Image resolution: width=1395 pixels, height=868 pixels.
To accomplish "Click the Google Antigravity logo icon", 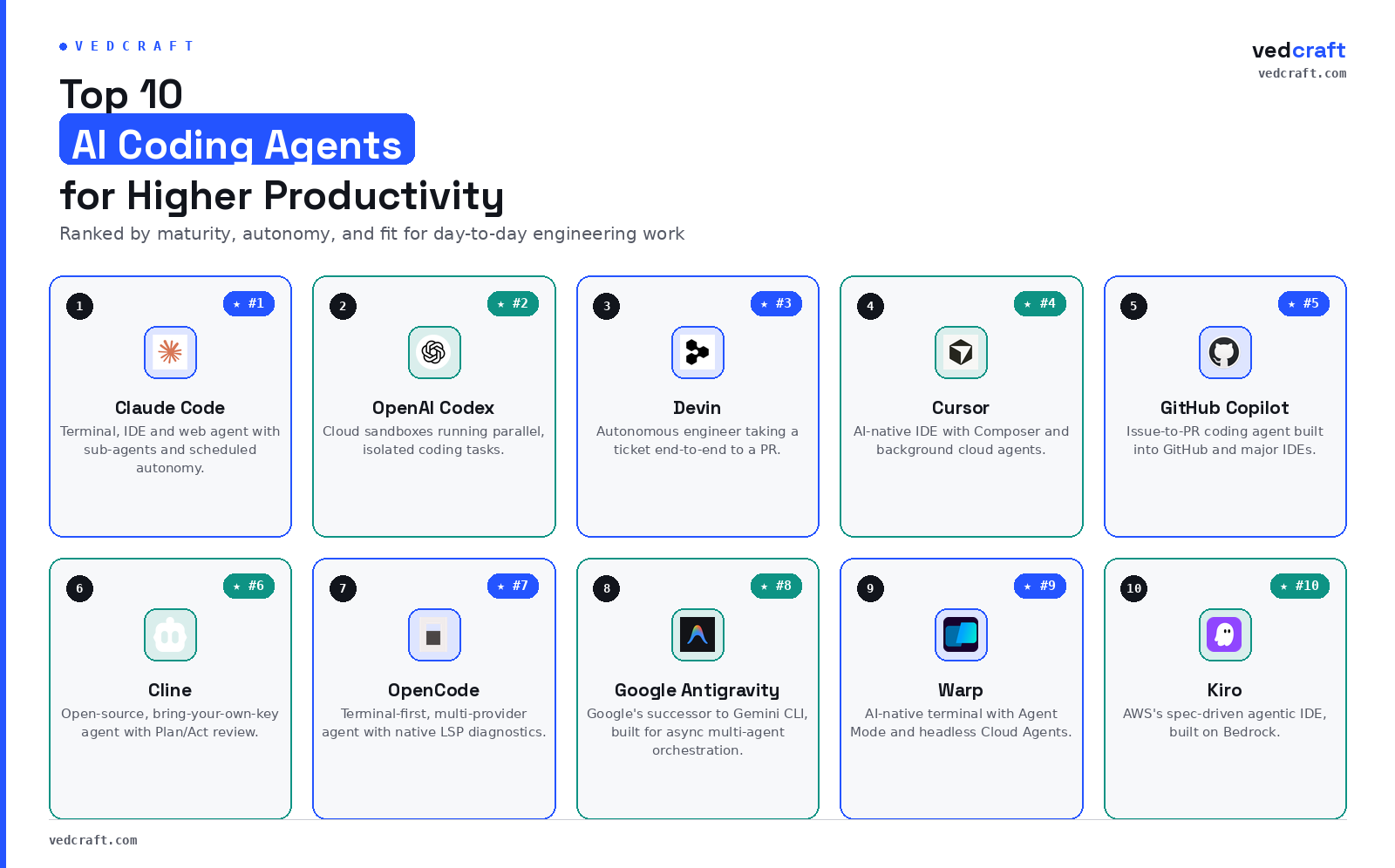I will tap(697, 634).
